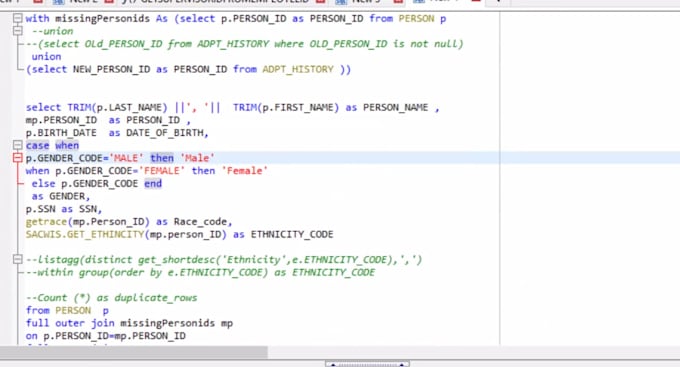The image size is (680, 367).
Task: Click 'p.PERSON_ID=mp.PERSON_ID' join condition
Action: [x=114, y=336]
